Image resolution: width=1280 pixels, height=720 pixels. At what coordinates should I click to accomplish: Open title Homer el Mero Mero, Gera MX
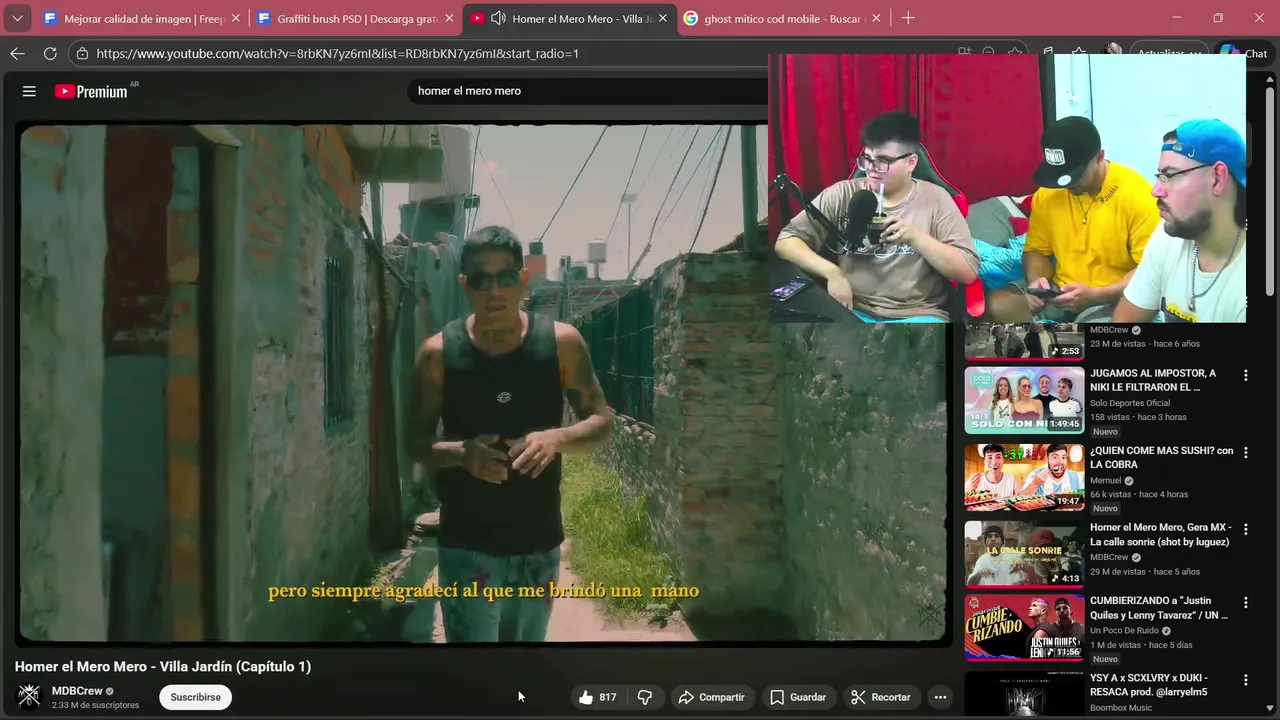tap(1161, 534)
